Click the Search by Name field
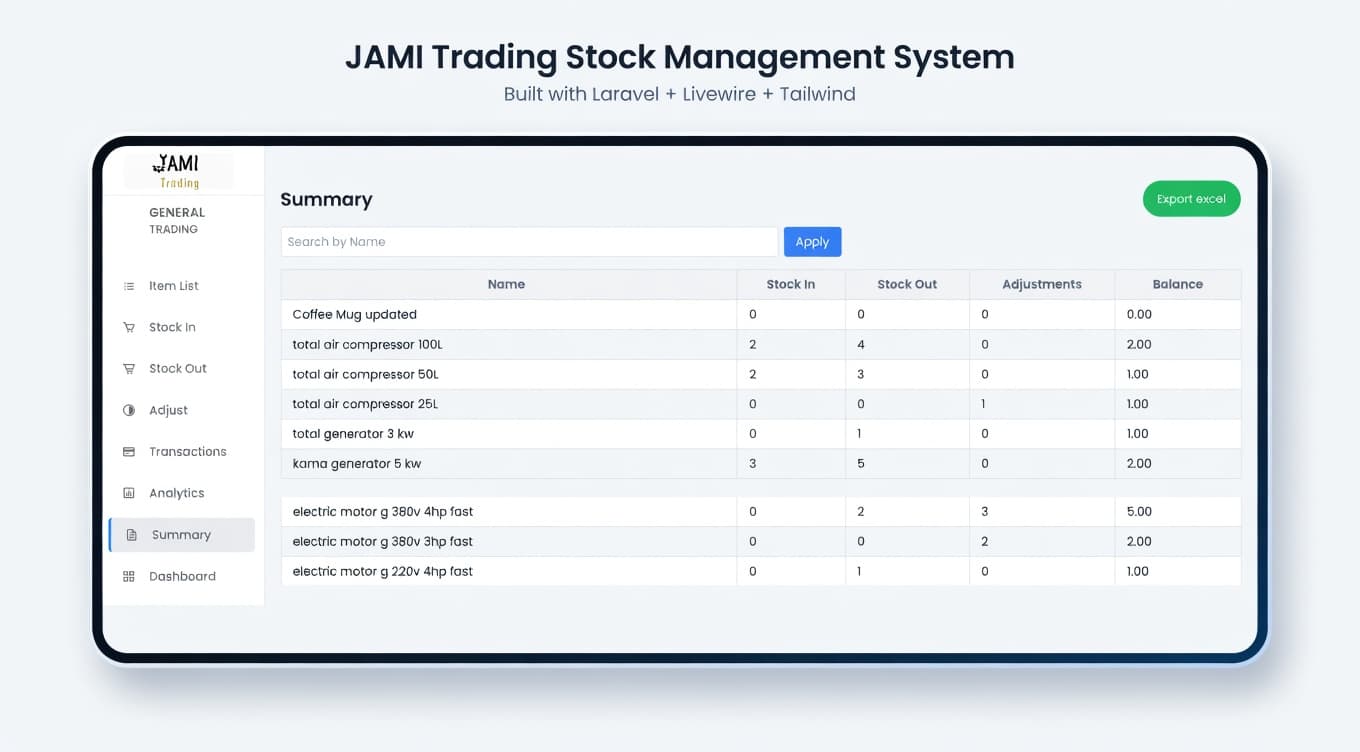This screenshot has height=752, width=1360. (x=528, y=241)
